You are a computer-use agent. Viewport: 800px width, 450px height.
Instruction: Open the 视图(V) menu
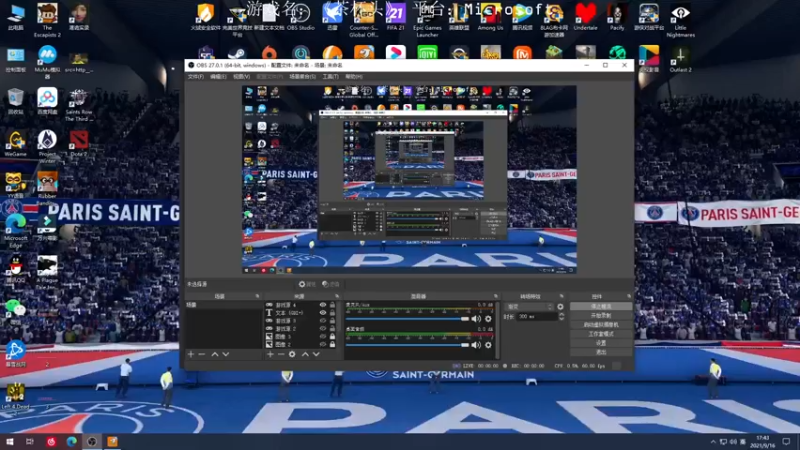(x=241, y=77)
